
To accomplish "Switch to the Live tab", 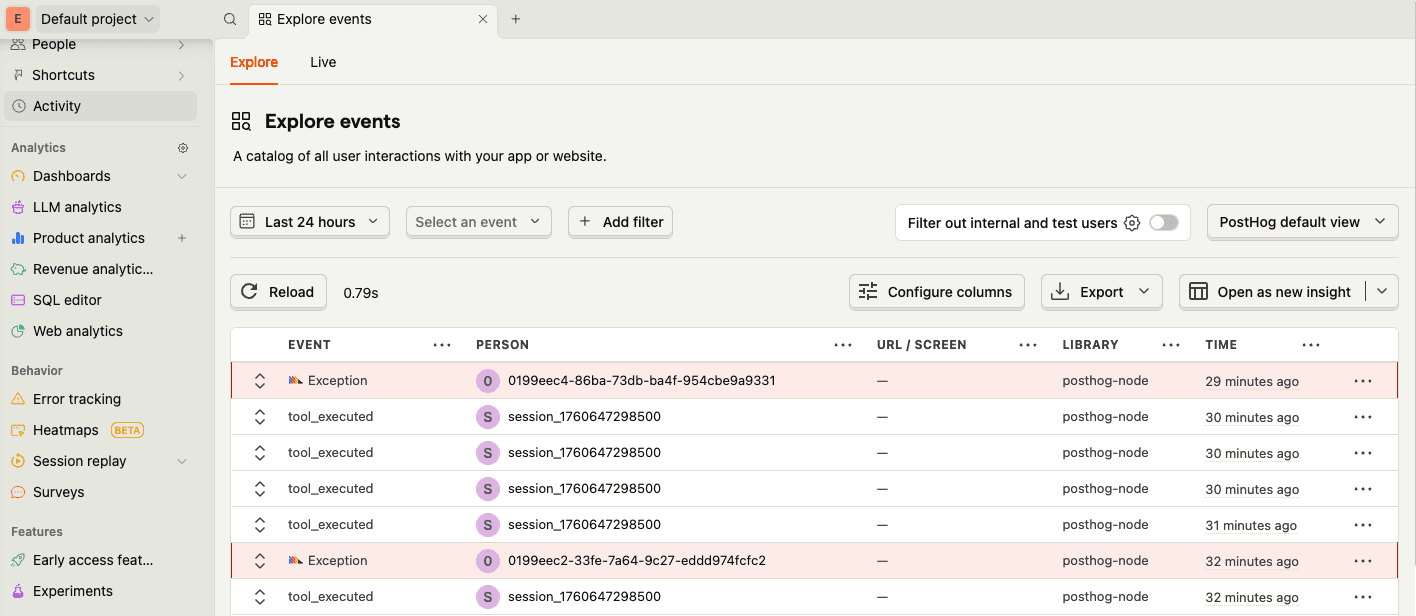I will [322, 61].
